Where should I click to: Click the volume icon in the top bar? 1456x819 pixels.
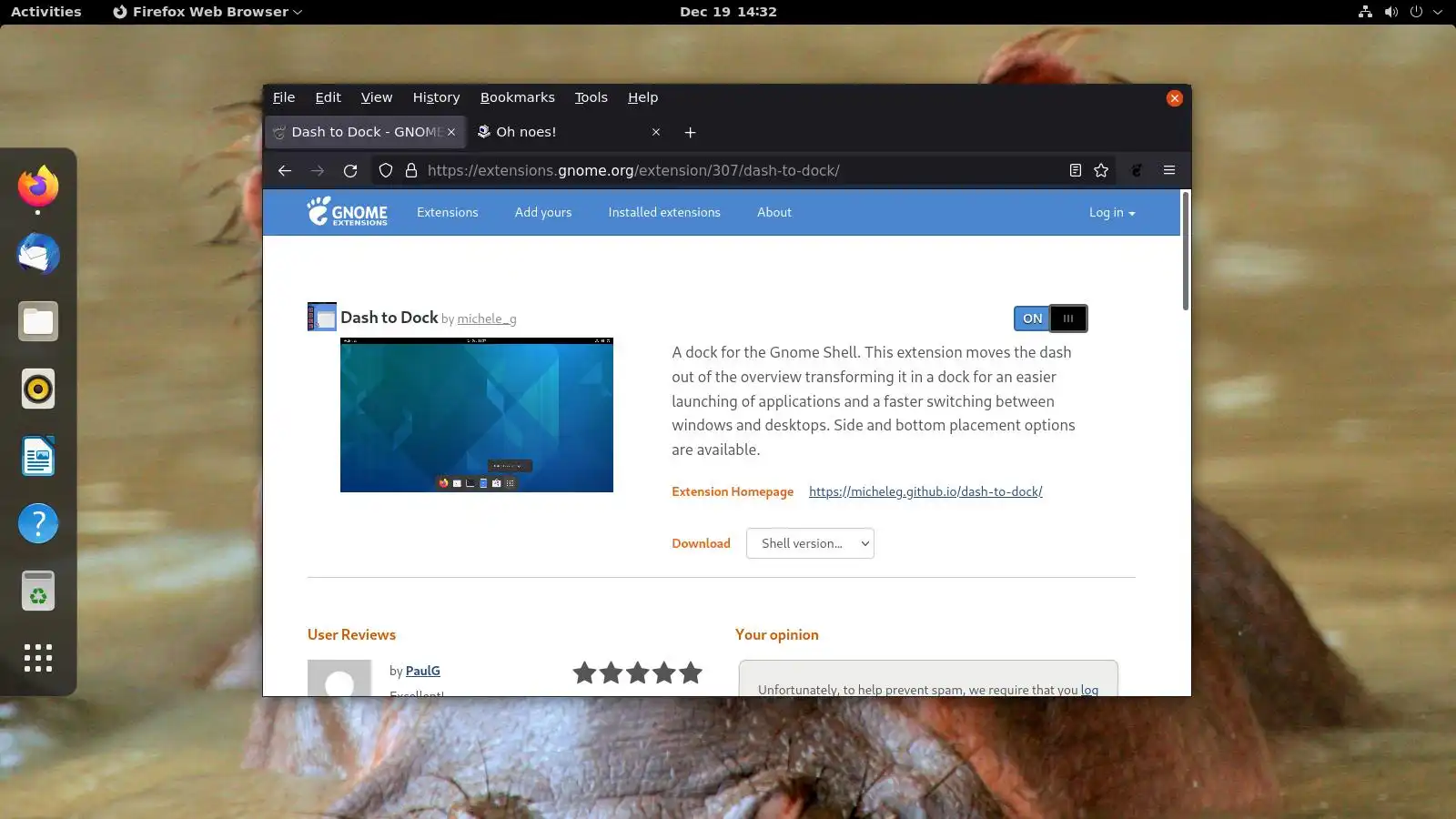[1390, 12]
